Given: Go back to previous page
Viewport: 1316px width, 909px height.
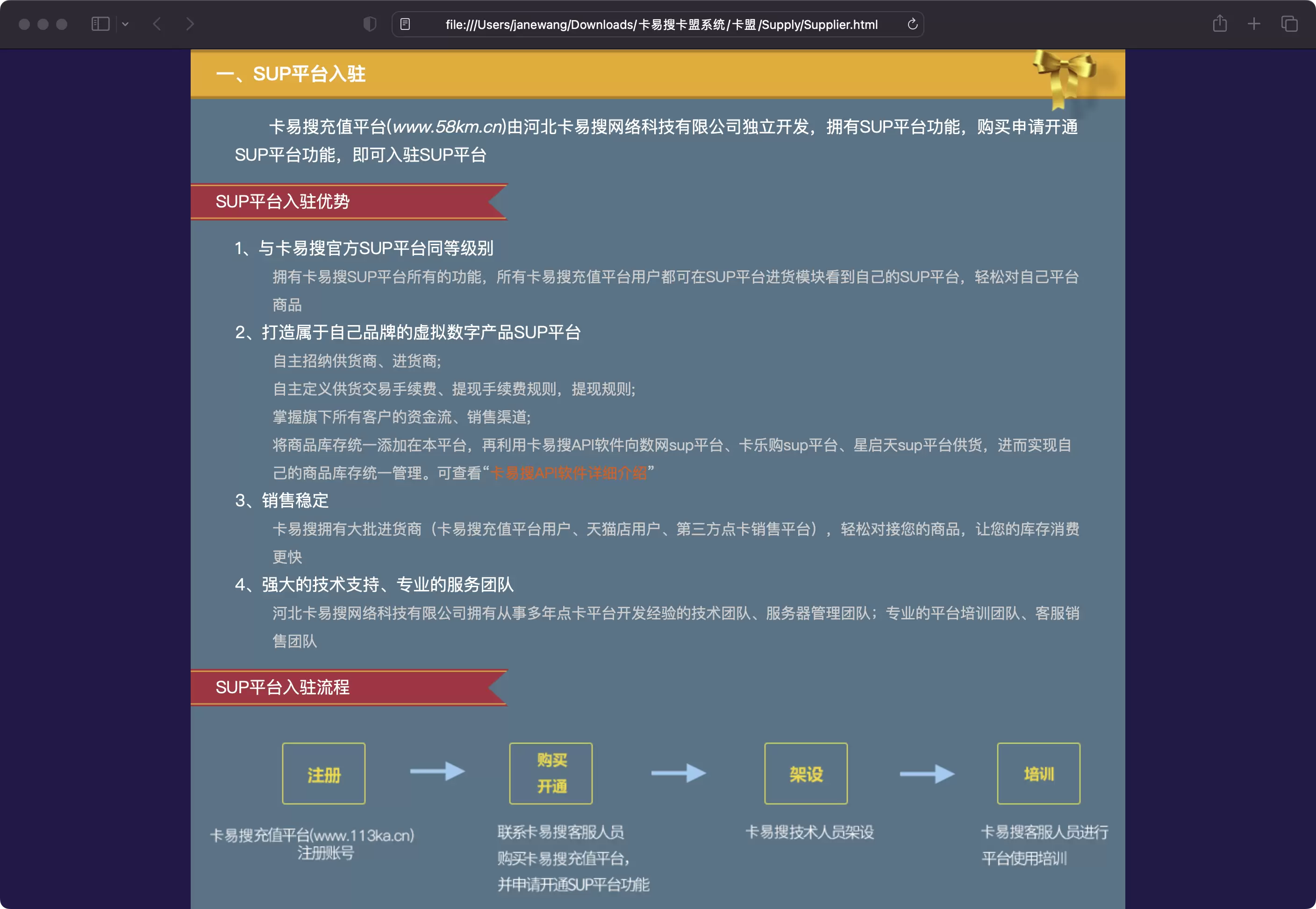Looking at the screenshot, I should (157, 24).
